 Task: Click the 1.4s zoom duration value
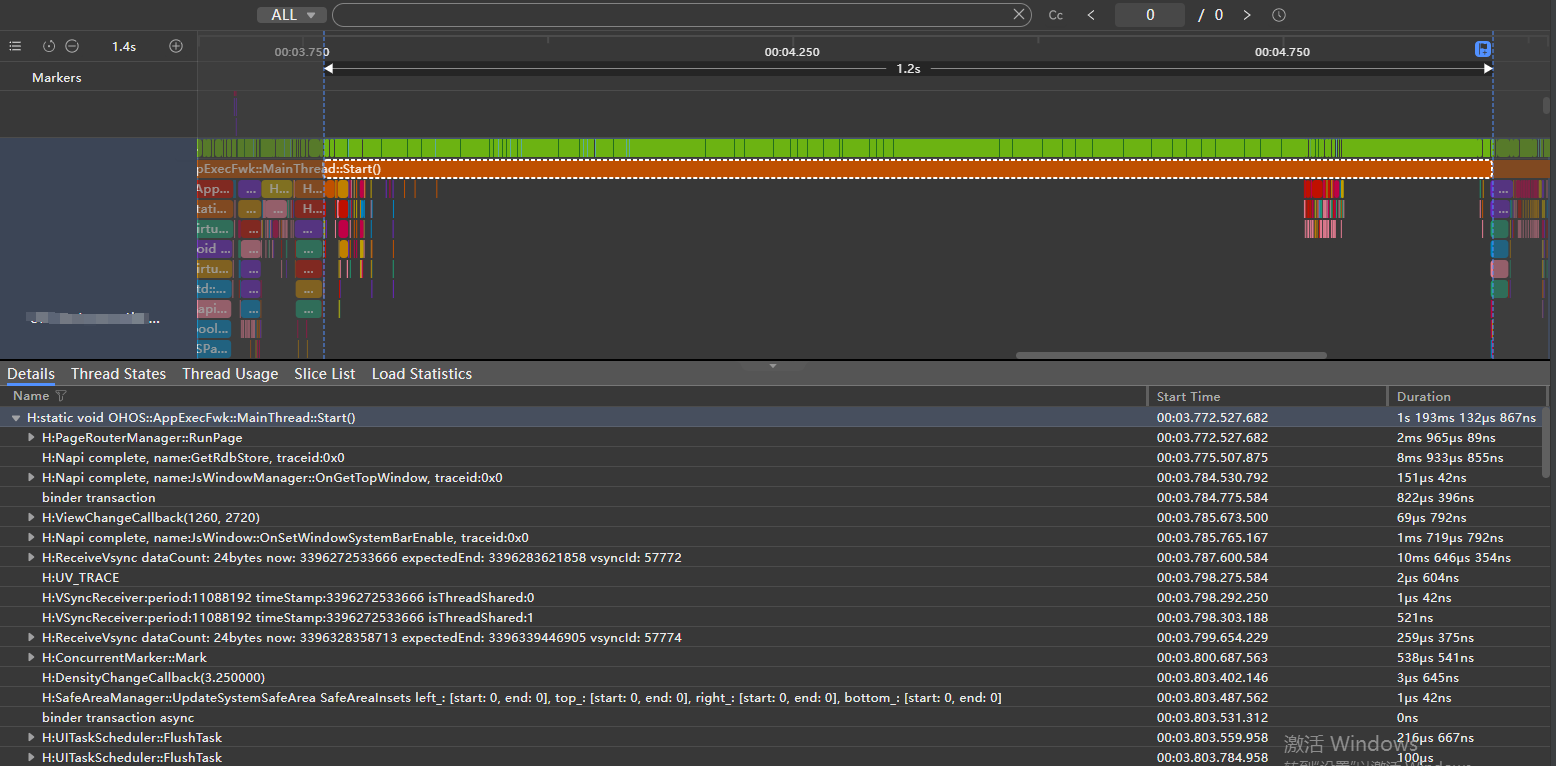(124, 46)
